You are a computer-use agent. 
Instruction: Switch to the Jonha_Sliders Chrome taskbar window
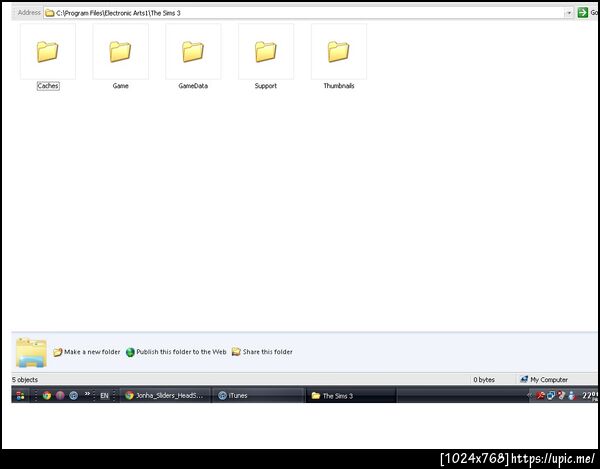point(165,396)
